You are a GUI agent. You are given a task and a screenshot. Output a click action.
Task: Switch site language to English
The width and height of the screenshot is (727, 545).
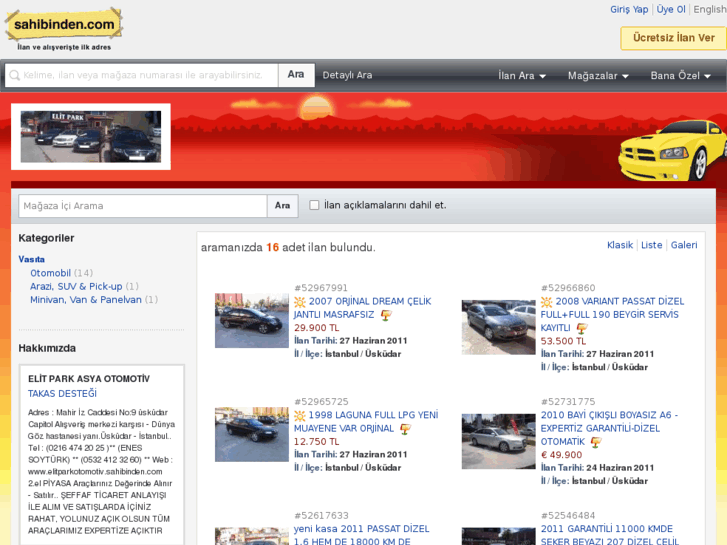click(710, 9)
